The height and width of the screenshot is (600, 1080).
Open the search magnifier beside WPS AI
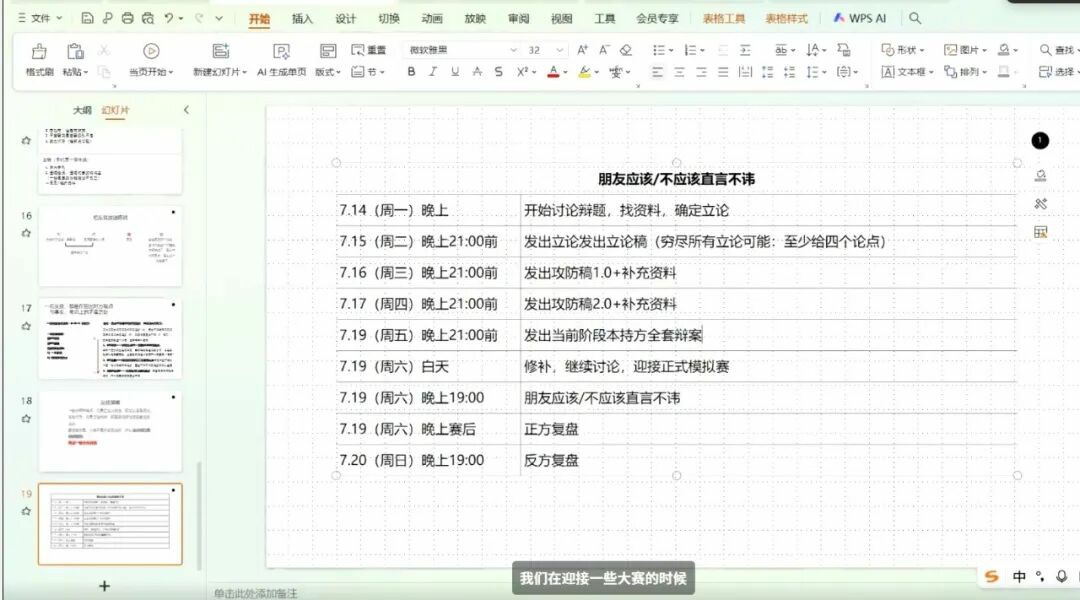point(915,18)
